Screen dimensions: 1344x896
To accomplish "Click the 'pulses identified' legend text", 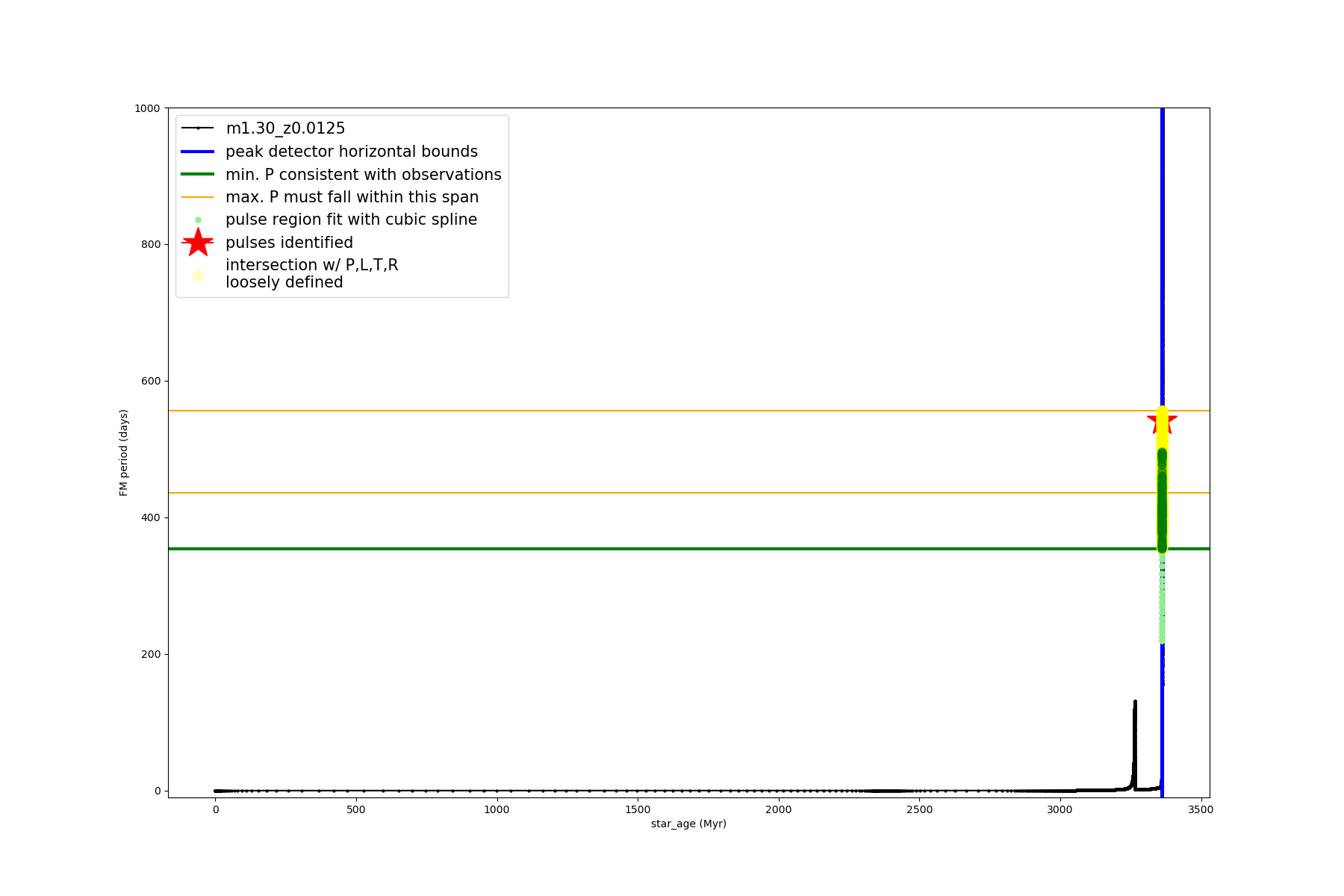I will coord(289,243).
